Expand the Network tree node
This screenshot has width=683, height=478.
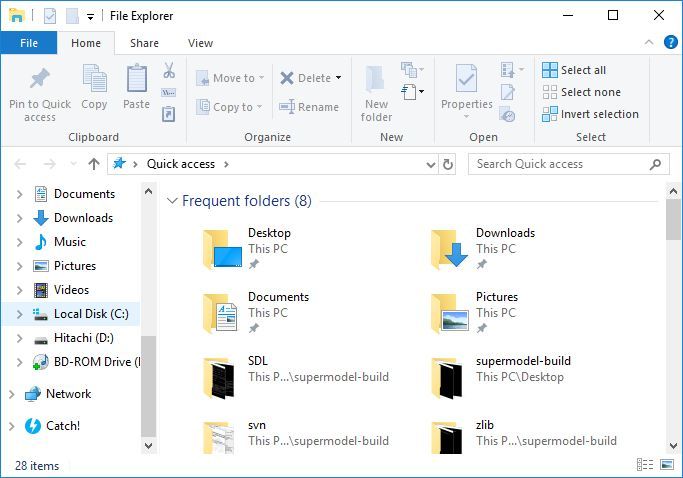[x=12, y=394]
